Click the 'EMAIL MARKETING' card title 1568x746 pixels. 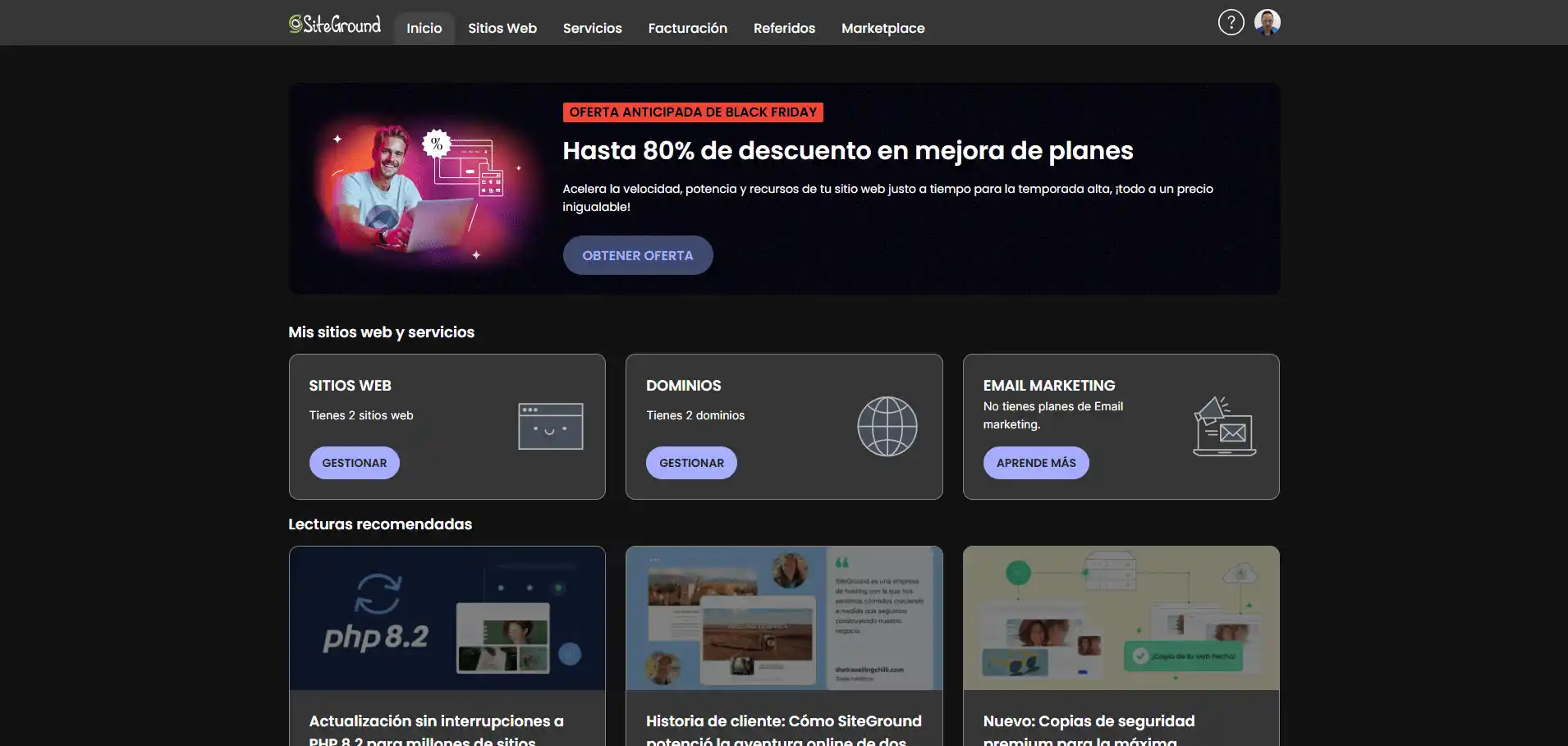(x=1049, y=385)
